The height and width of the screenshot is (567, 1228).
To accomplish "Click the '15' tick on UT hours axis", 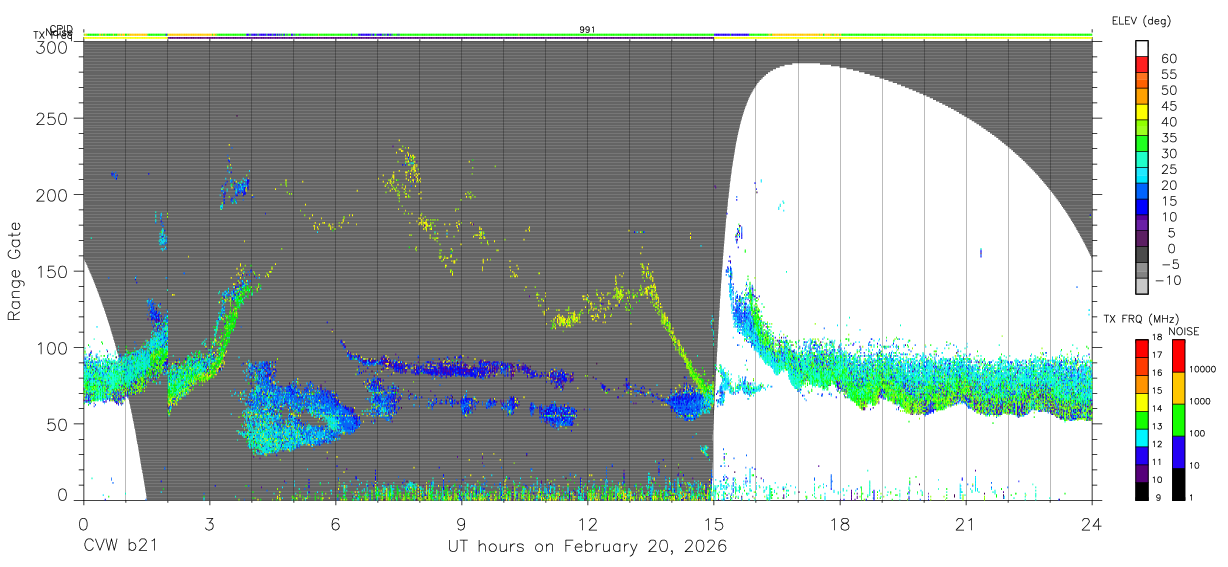I will (714, 524).
